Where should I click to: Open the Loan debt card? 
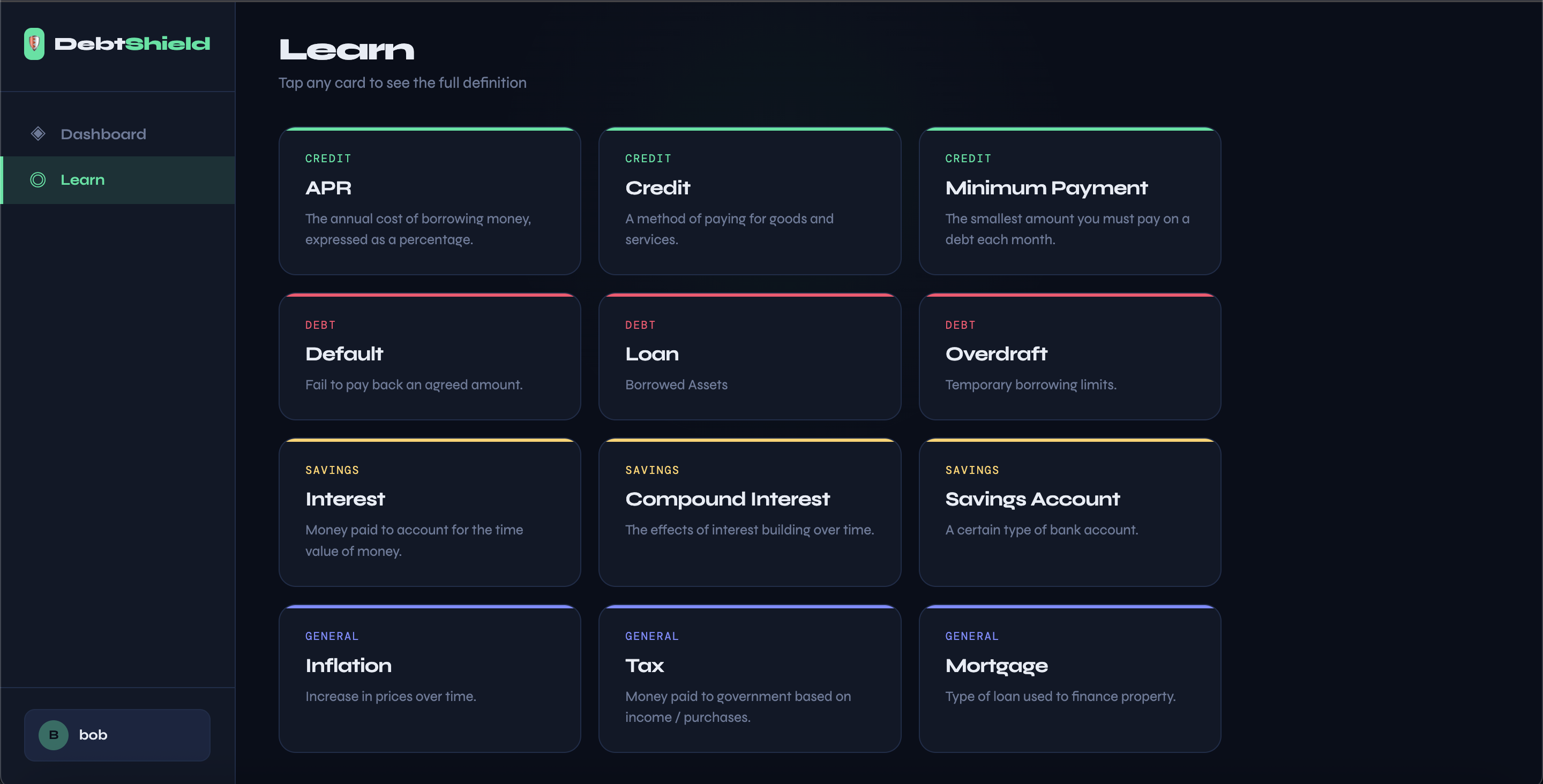[x=750, y=357]
